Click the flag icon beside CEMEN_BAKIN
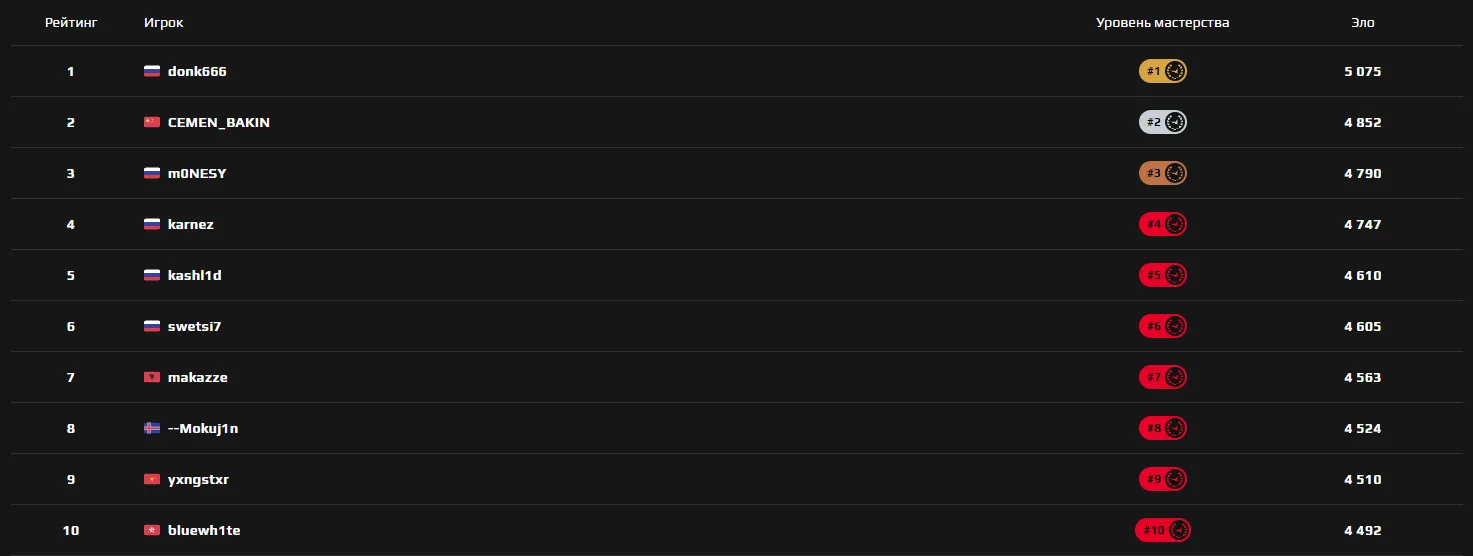Screen dimensions: 1473x556 click(152, 122)
